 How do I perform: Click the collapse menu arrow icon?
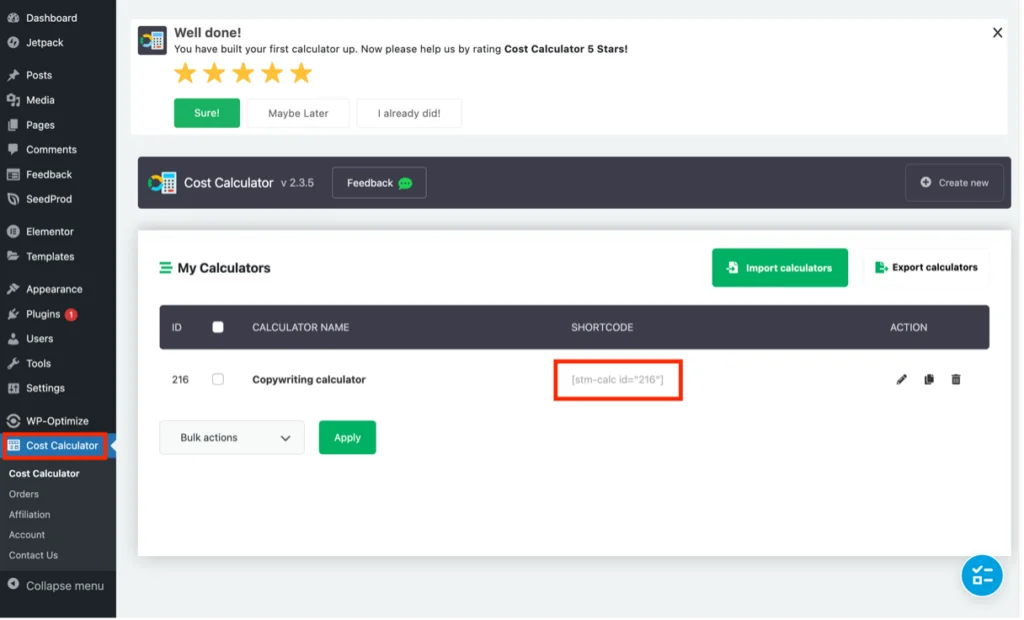pyautogui.click(x=13, y=585)
